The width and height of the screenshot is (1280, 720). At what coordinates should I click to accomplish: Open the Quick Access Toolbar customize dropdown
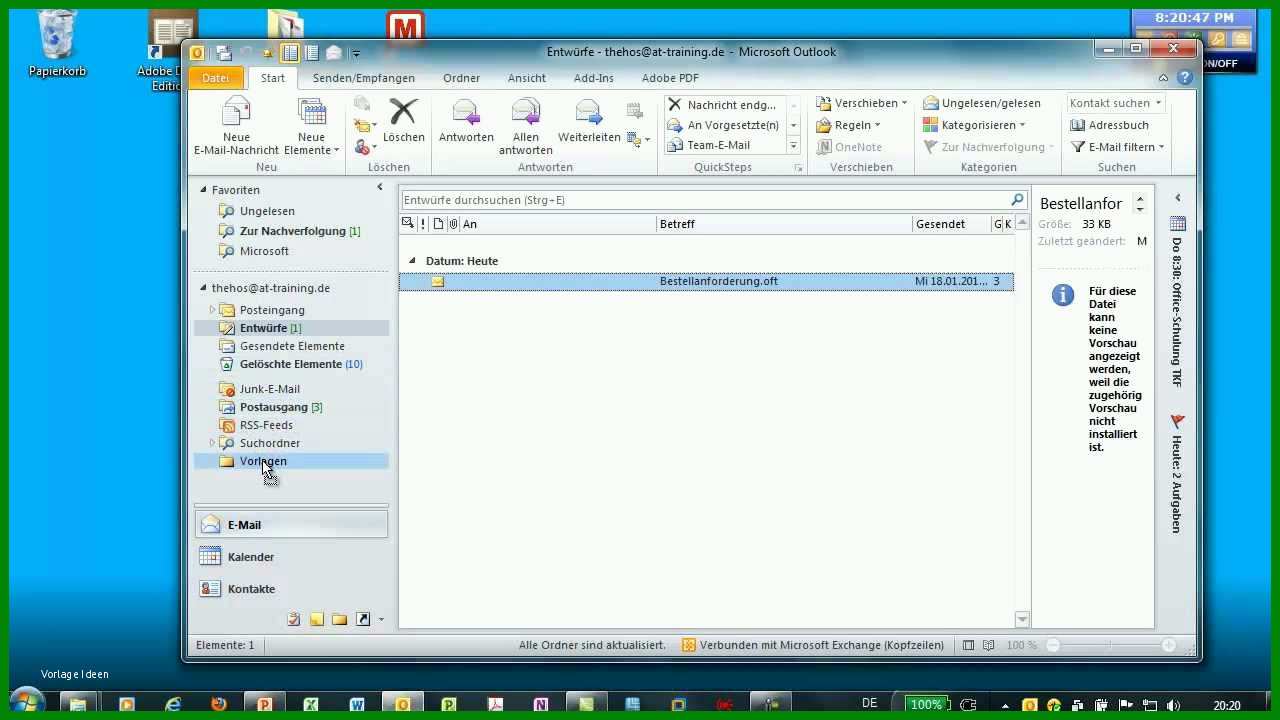355,54
